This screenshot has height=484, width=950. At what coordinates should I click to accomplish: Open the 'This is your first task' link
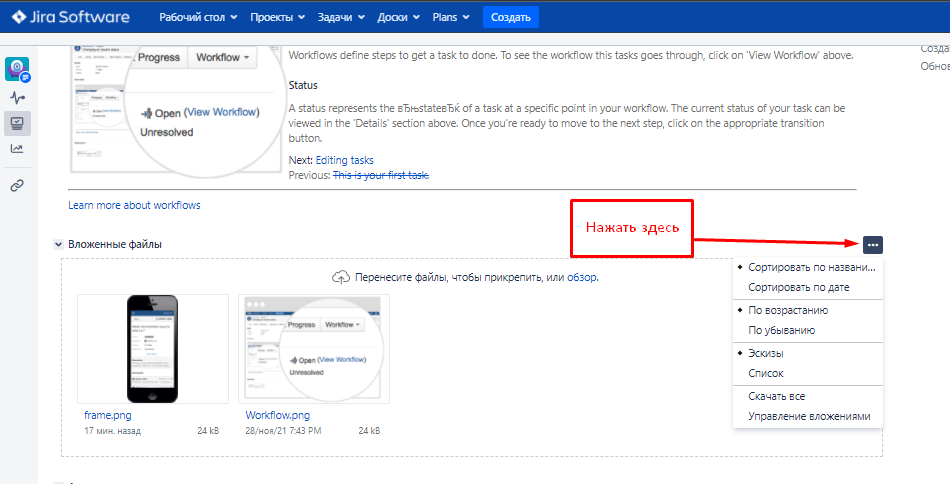(381, 175)
